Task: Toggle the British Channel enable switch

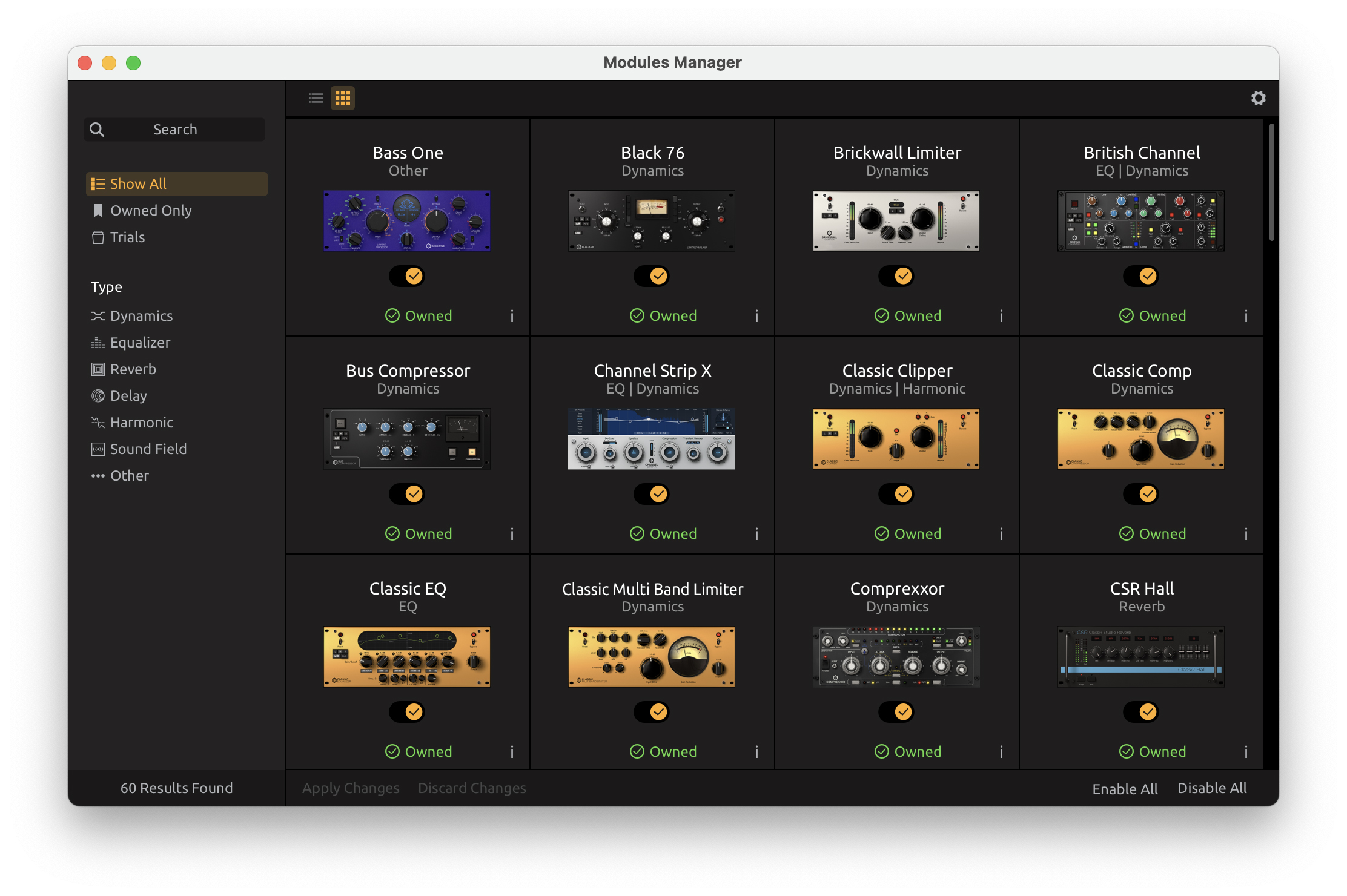Action: (x=1141, y=276)
